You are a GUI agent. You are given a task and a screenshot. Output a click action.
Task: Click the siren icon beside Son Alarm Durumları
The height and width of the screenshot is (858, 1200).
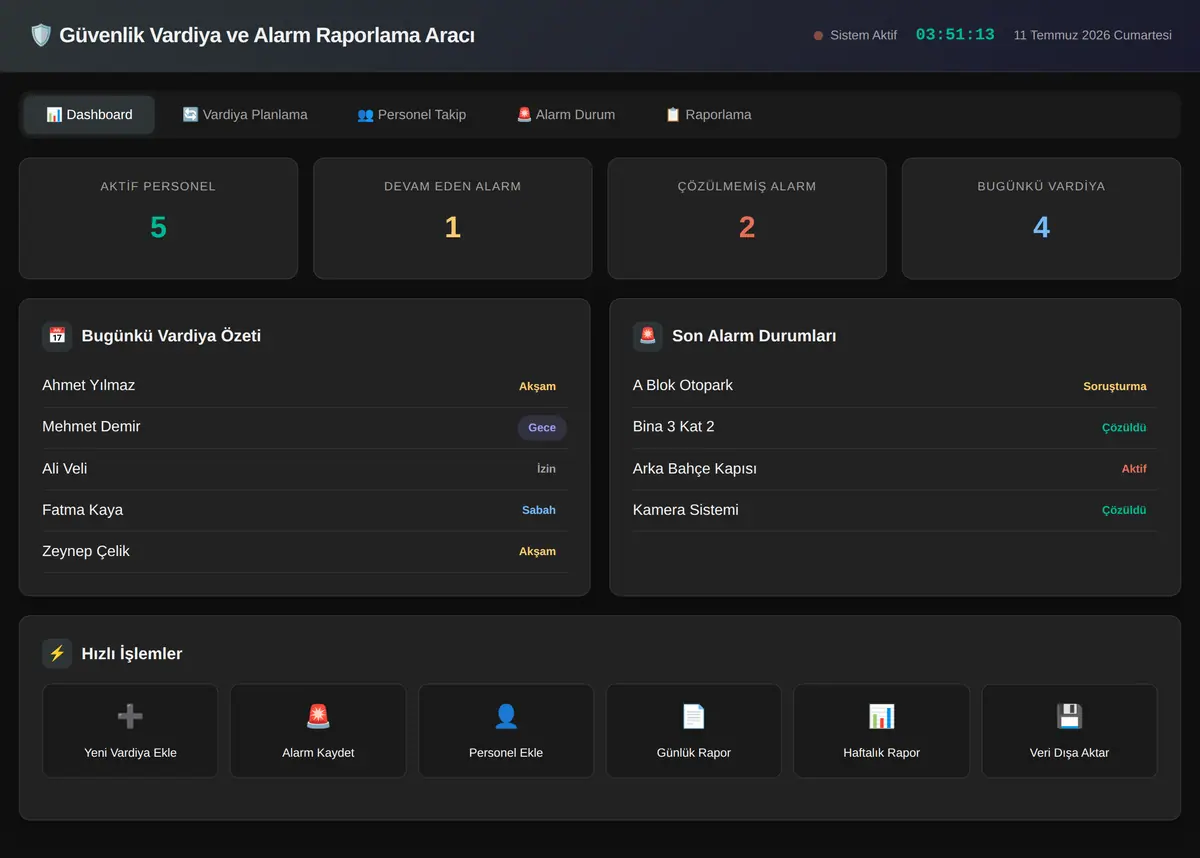648,336
